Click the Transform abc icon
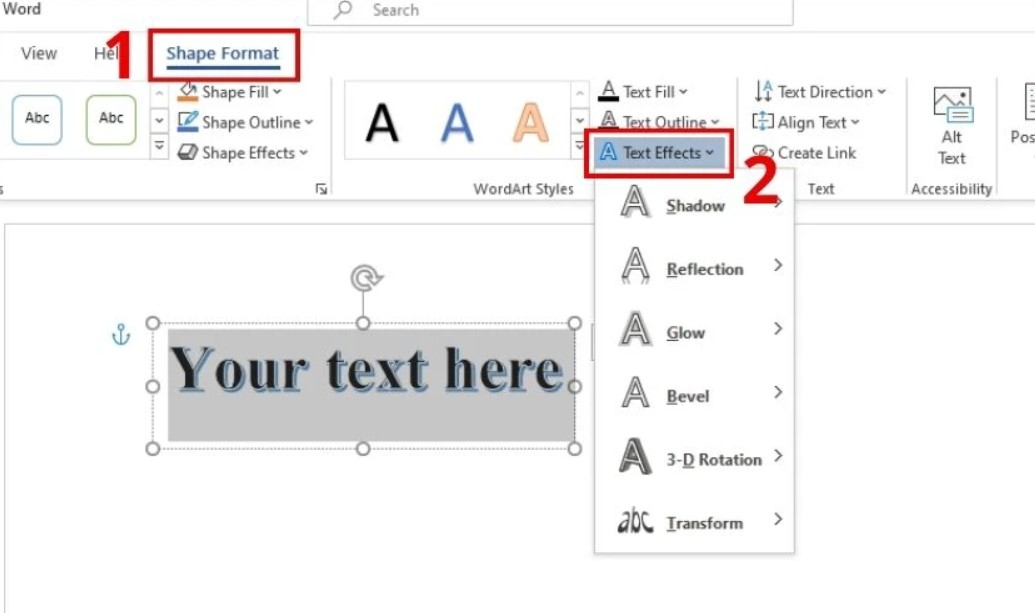The width and height of the screenshot is (1035, 613). coord(635,521)
